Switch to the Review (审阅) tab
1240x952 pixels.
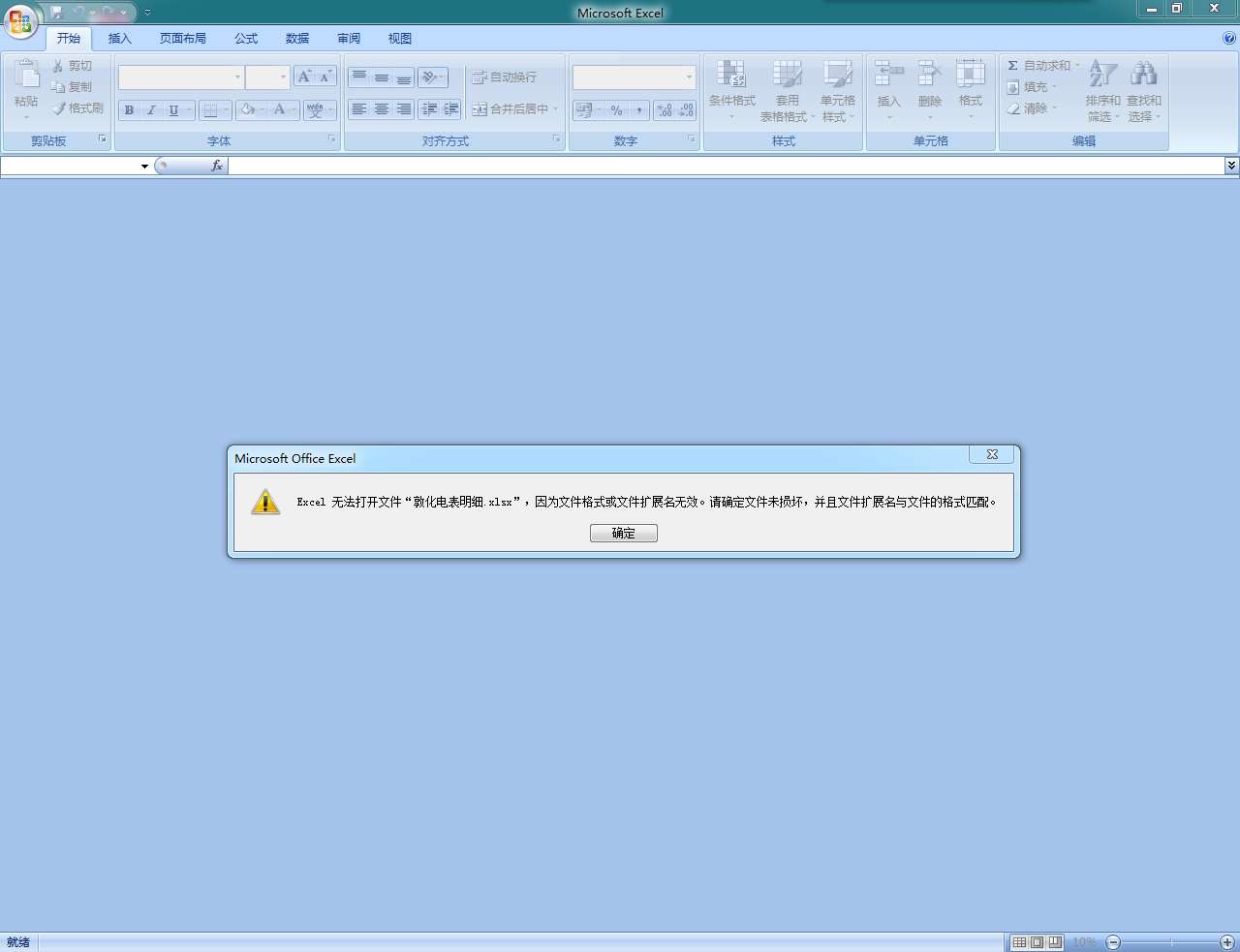click(349, 39)
